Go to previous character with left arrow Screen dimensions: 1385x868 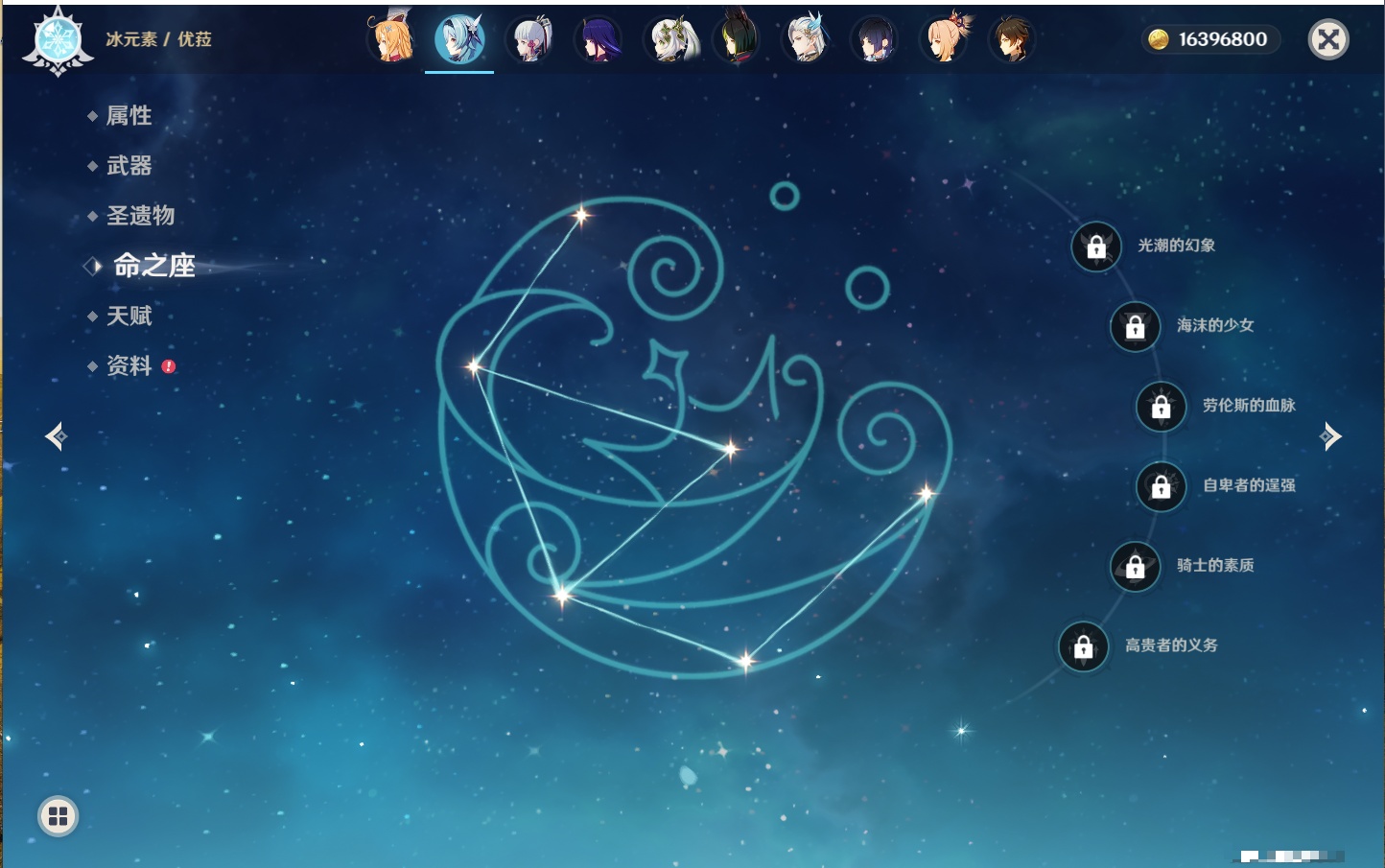click(56, 436)
